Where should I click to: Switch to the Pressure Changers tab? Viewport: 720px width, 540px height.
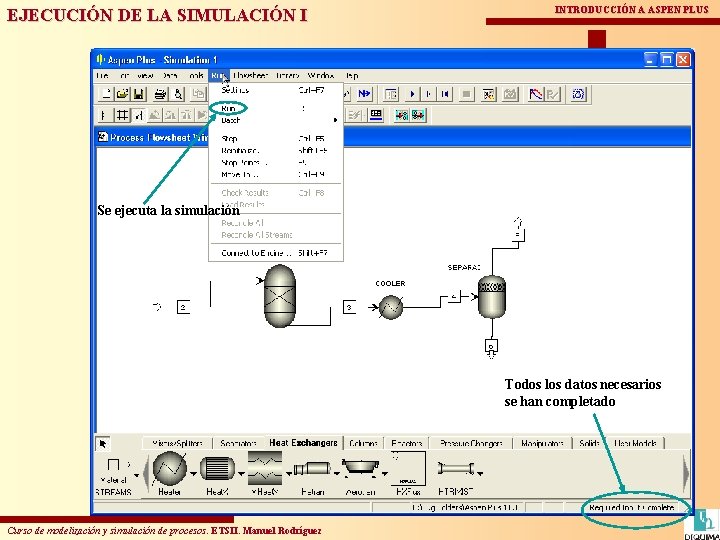471,444
